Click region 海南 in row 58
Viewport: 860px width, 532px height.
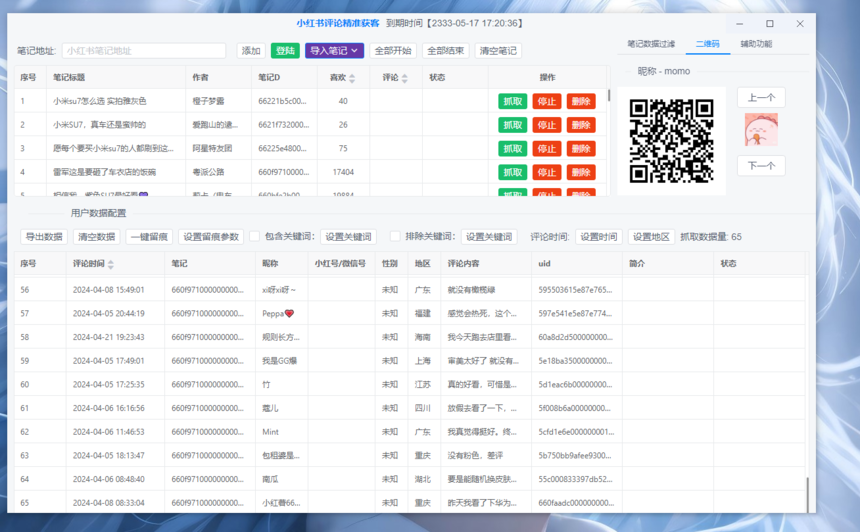[x=422, y=337]
